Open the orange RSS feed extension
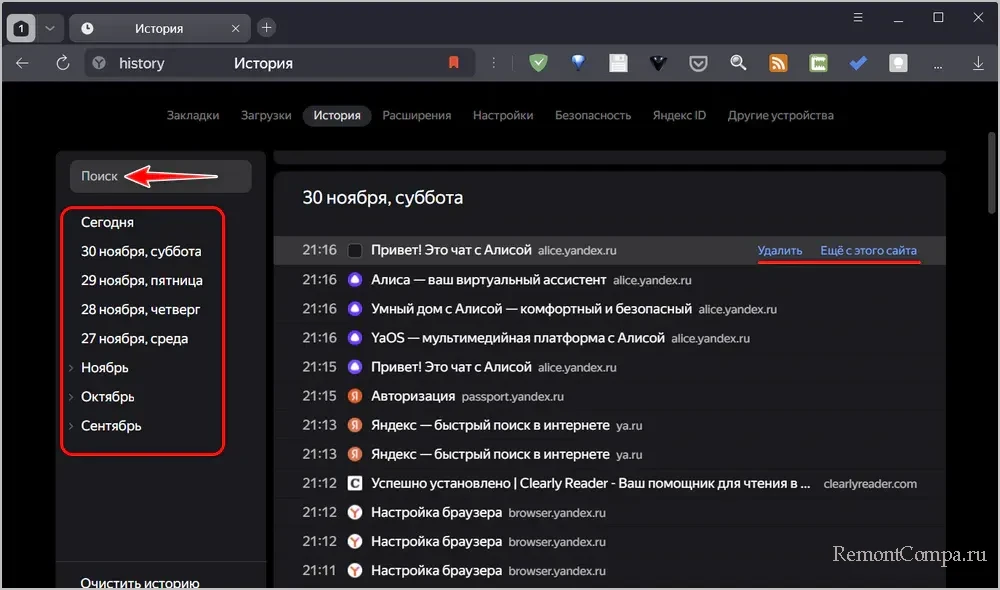This screenshot has height=590, width=1000. tap(778, 63)
